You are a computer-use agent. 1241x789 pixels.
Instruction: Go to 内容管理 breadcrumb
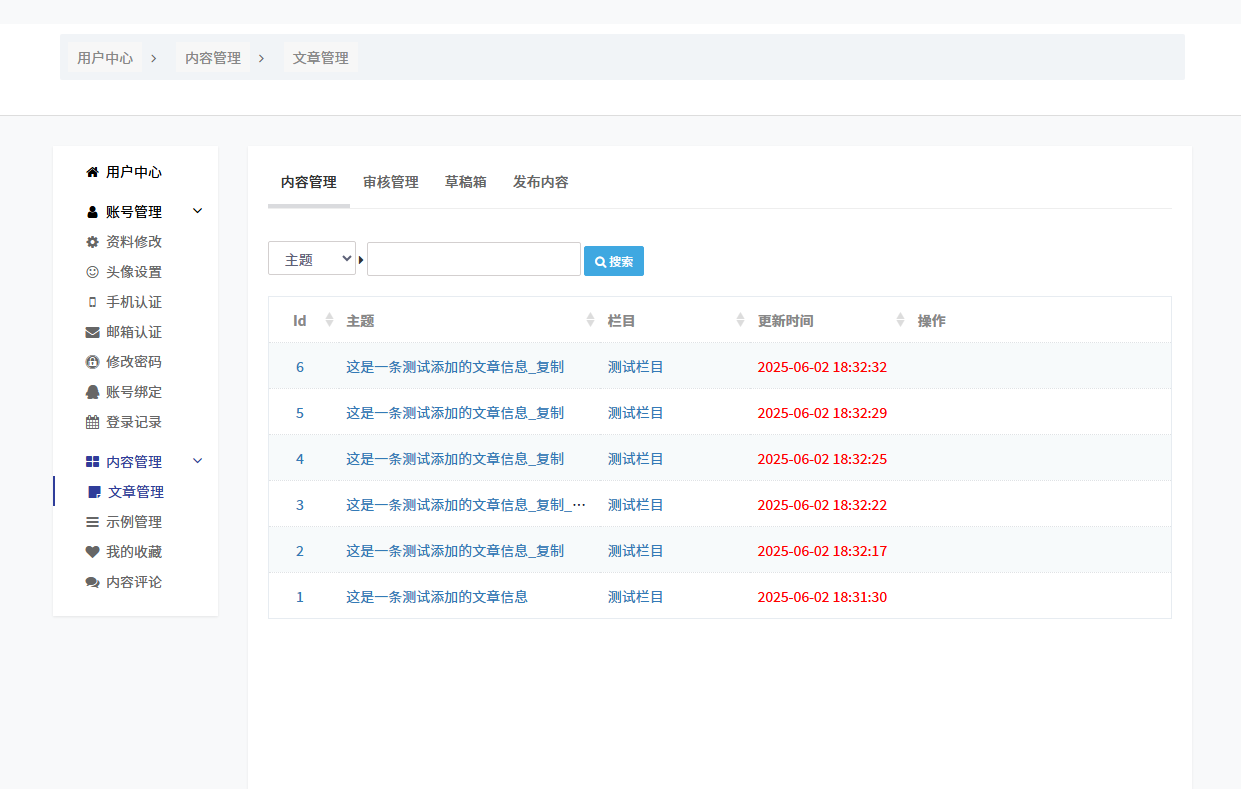(x=213, y=58)
